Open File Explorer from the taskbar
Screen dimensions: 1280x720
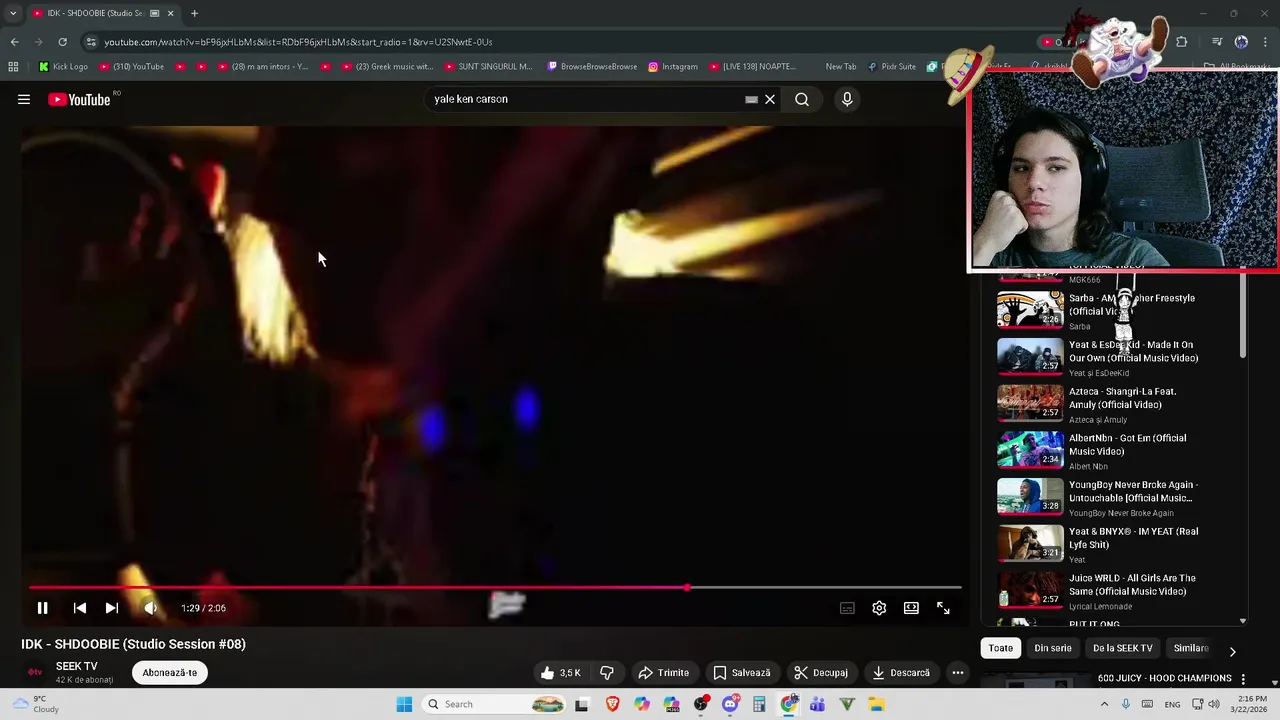pos(876,704)
